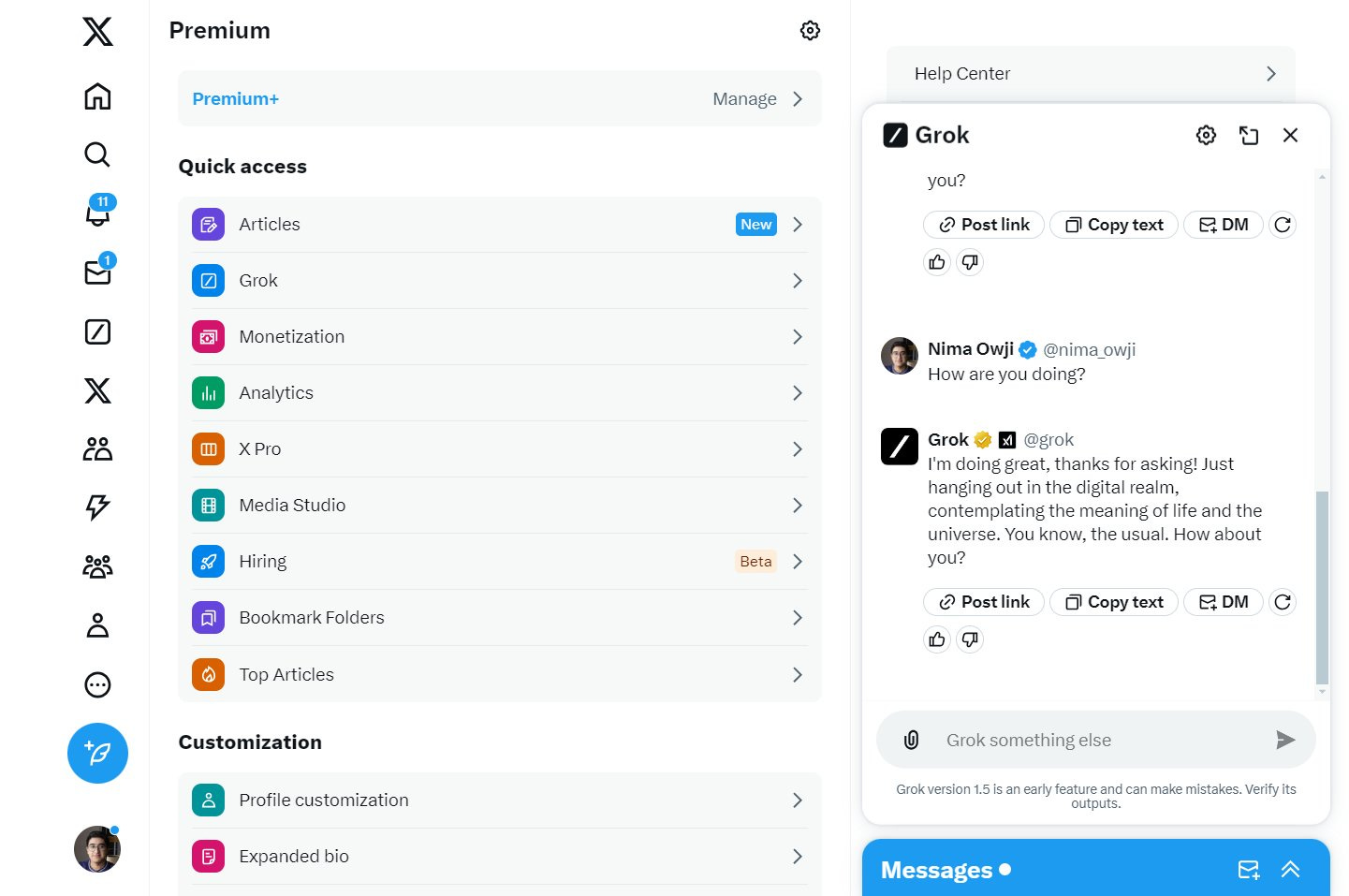The height and width of the screenshot is (896, 1349).
Task: Copy text of the latest Grok reply
Action: tap(1114, 602)
